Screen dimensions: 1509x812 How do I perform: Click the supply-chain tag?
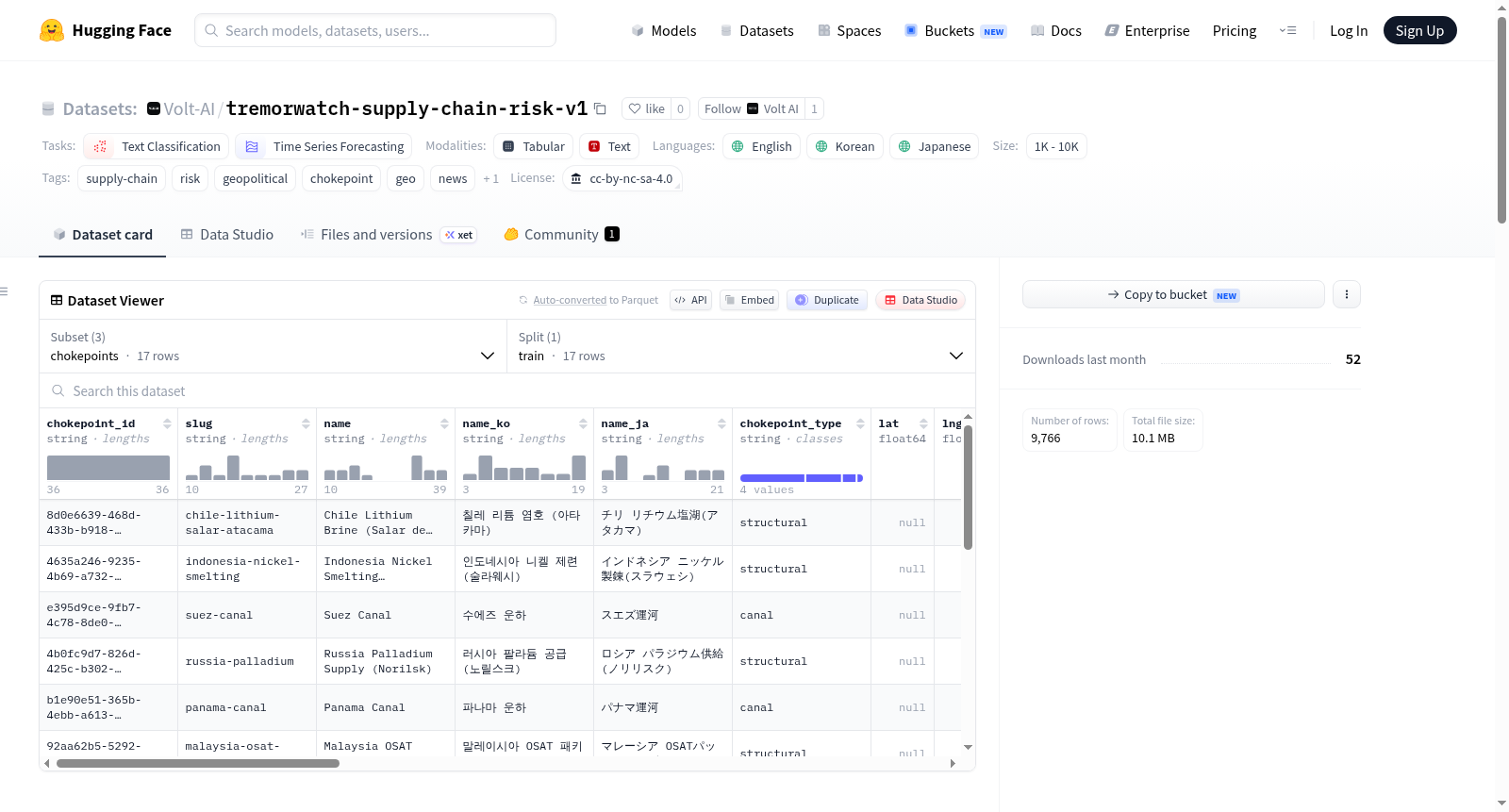(122, 178)
